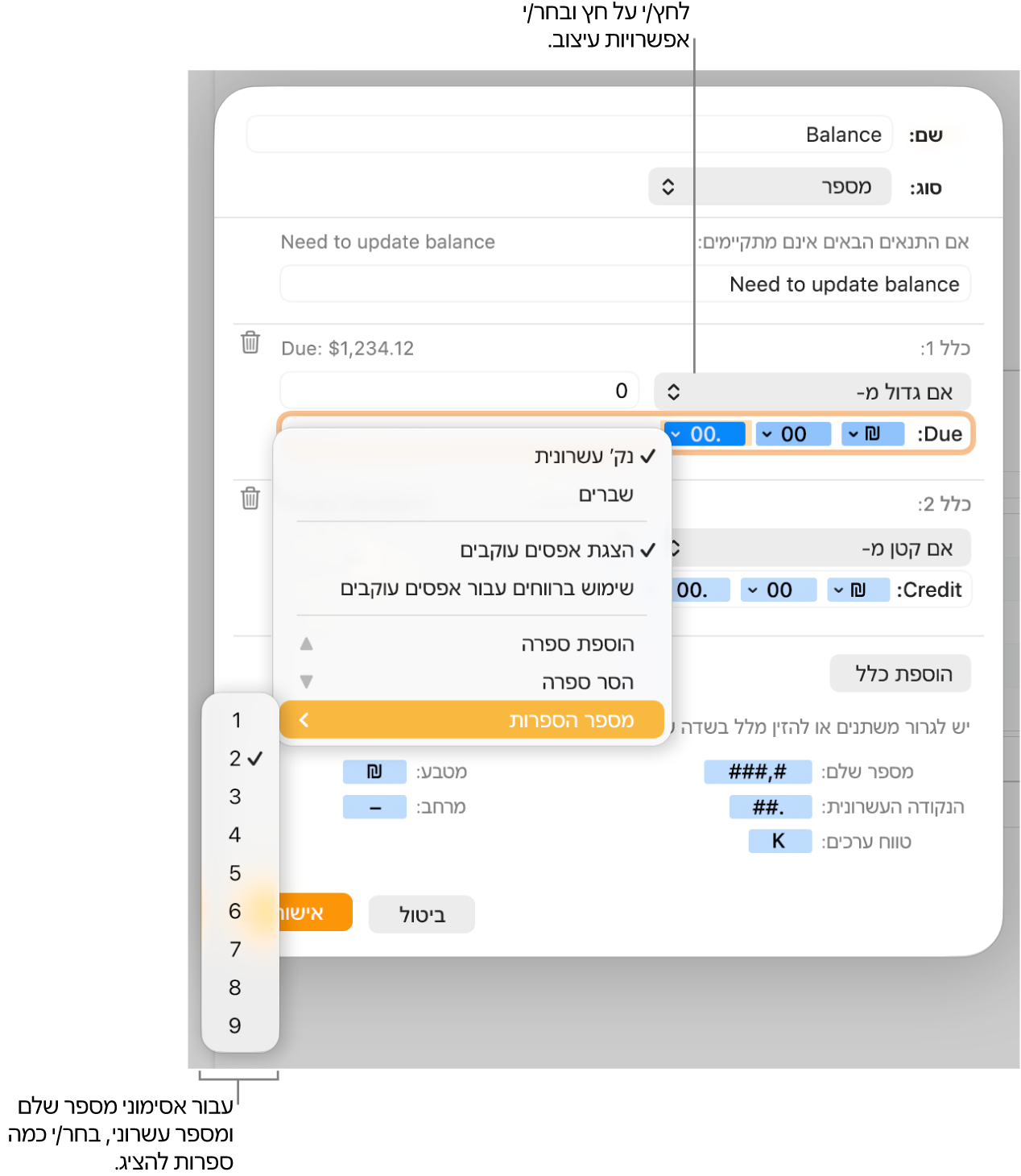Image resolution: width=1021 pixels, height=1176 pixels.
Task: Click the ₪ currency token below the instructions
Action: pyautogui.click(x=374, y=772)
